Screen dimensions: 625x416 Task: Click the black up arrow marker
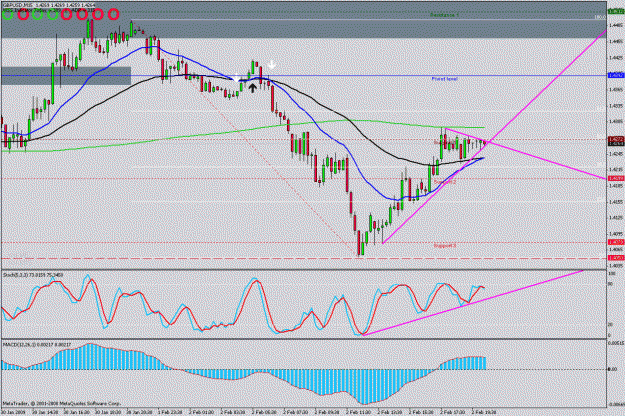252,88
